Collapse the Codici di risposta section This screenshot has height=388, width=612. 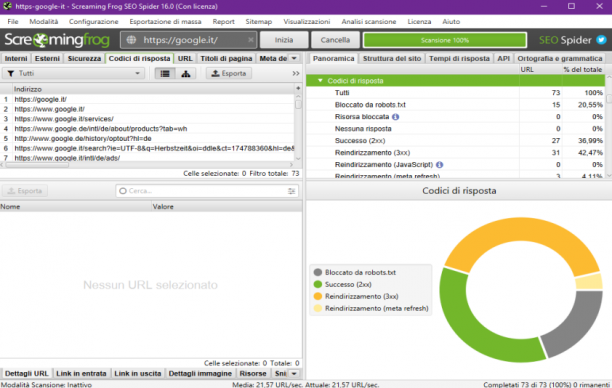coord(320,81)
